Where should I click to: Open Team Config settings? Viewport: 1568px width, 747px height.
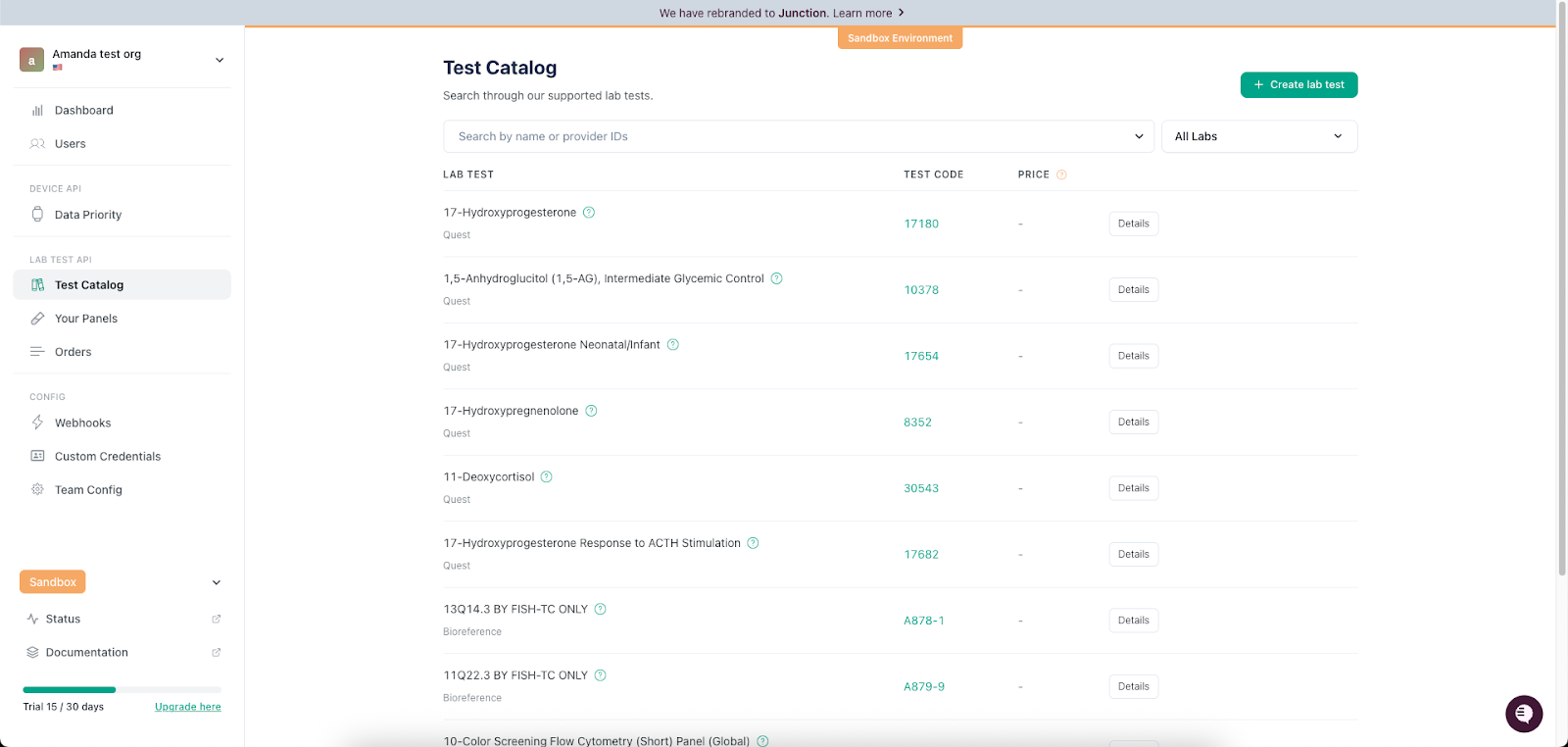(122, 489)
